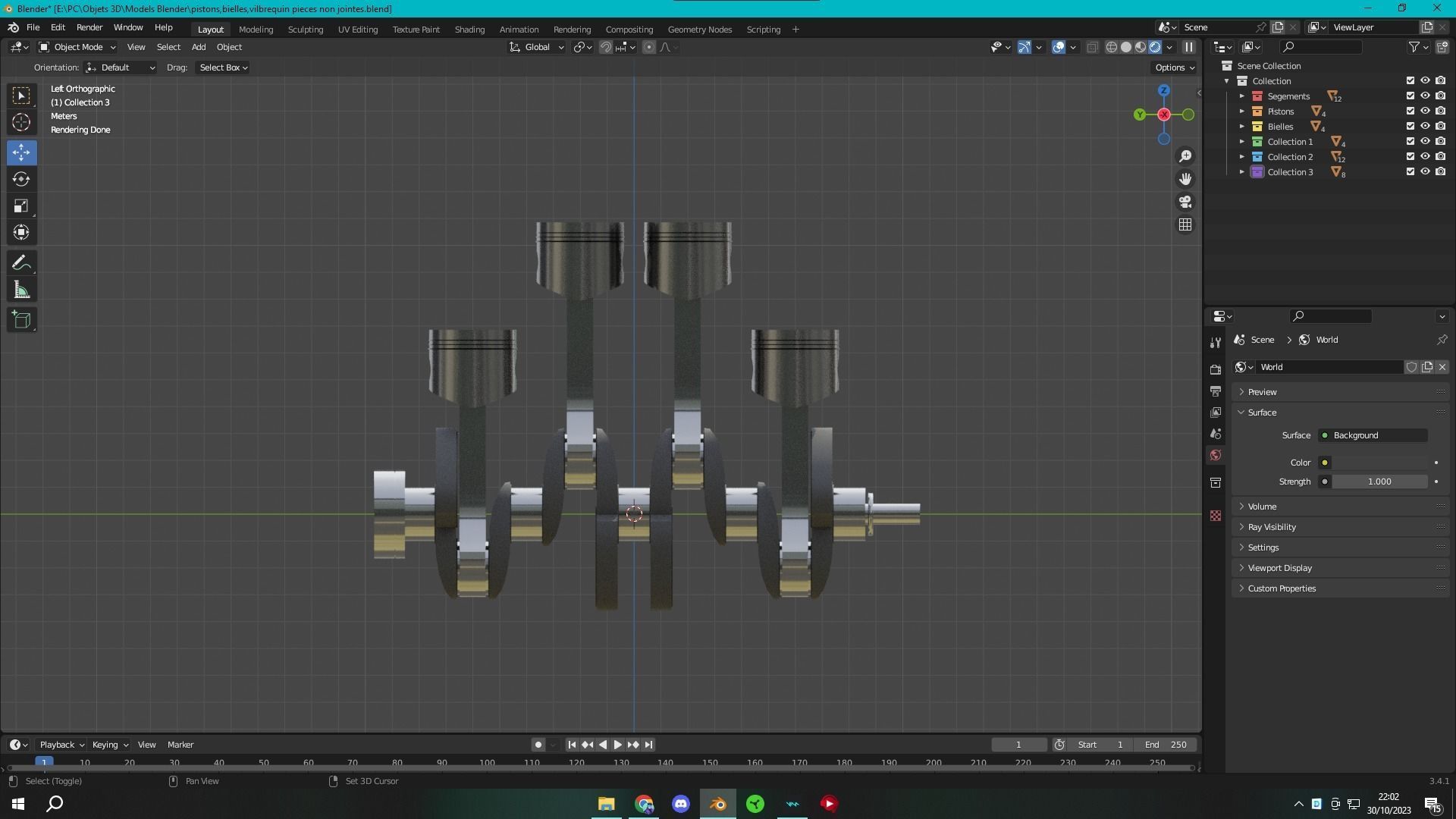Click the Zoom viewport icon
Viewport: 1456px width, 819px height.
1185,156
